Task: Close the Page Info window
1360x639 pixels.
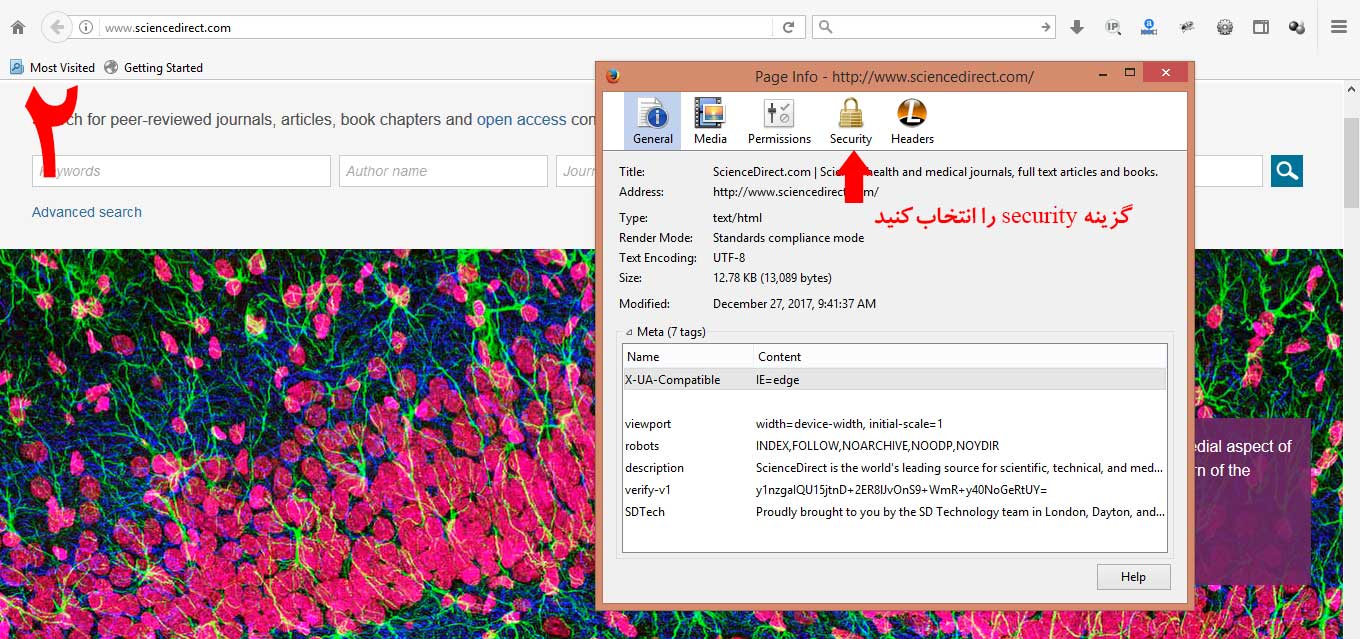Action: click(1166, 73)
